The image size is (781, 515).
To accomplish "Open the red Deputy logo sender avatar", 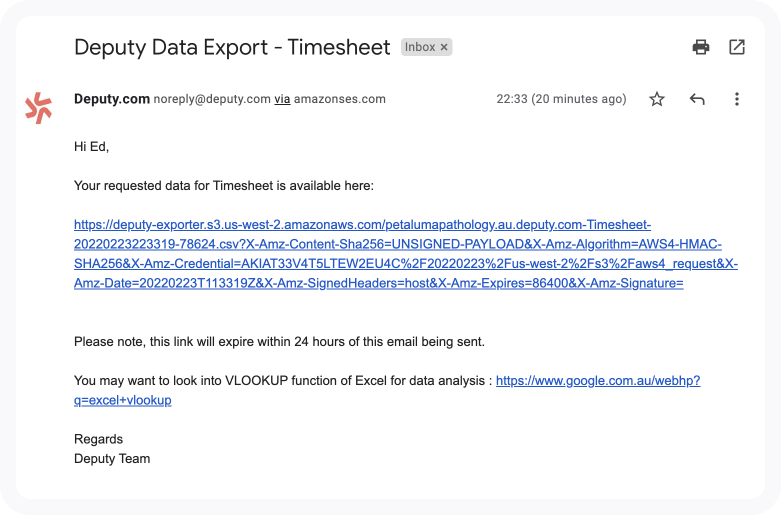I will [x=38, y=108].
